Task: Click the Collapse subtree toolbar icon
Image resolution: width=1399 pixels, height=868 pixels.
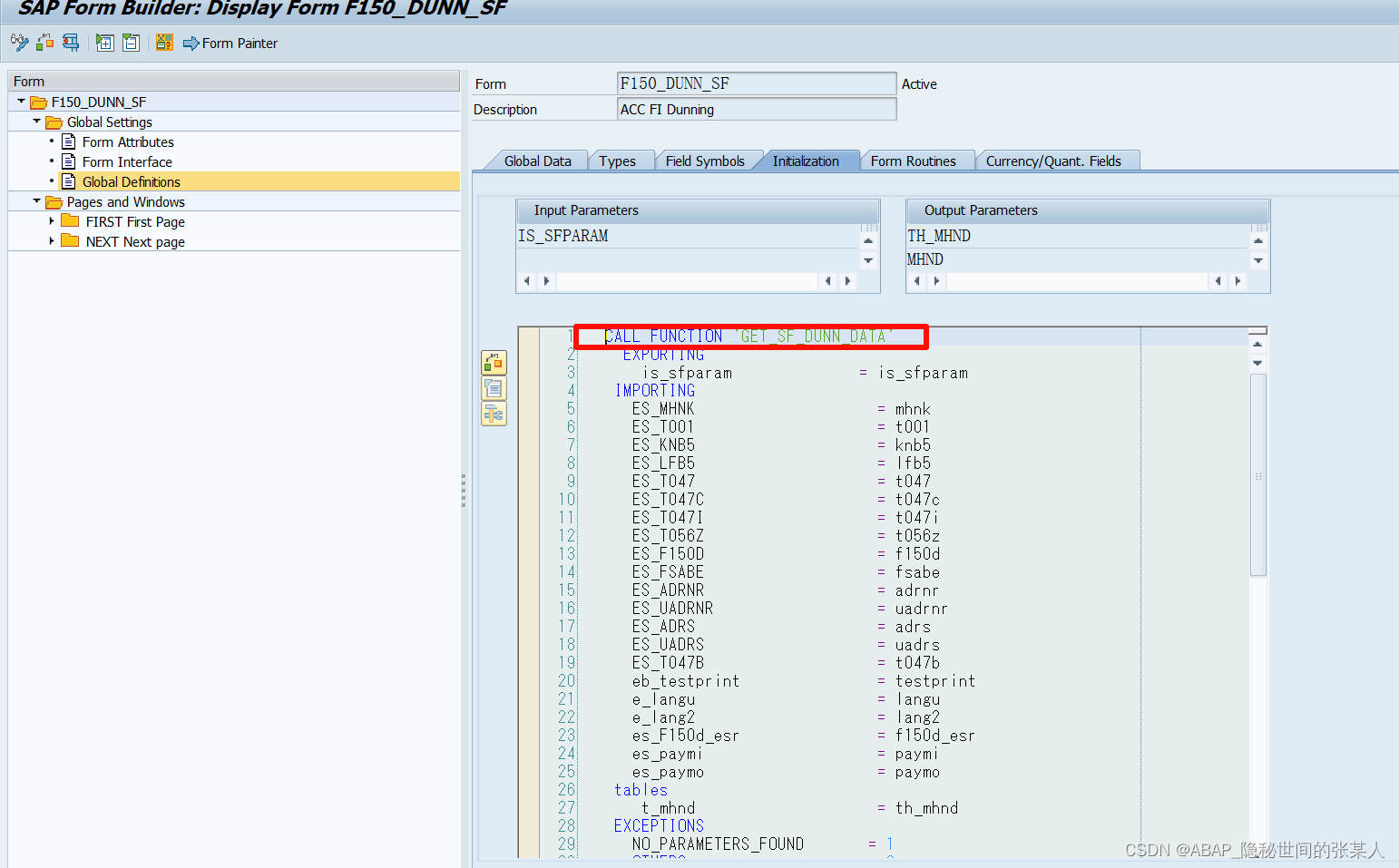Action: [131, 42]
